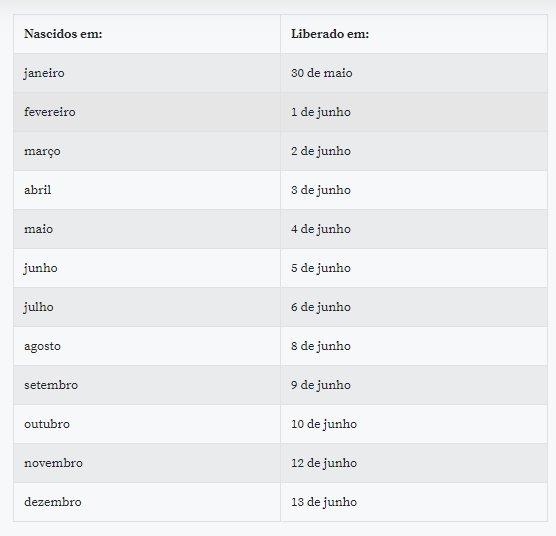Click the '5 de junho' date
The width and height of the screenshot is (556, 536).
321,268
